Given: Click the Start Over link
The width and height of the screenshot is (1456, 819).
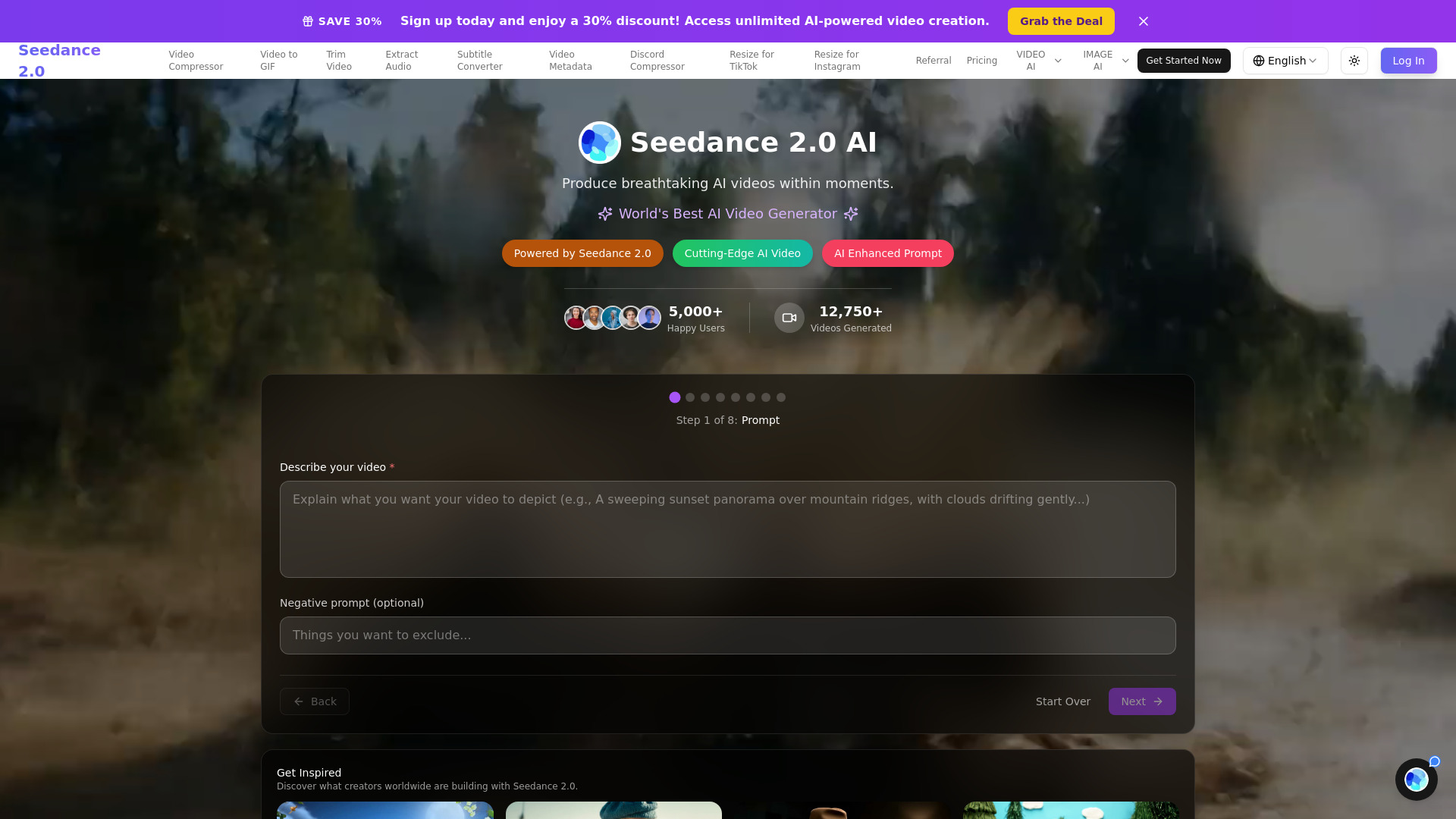Looking at the screenshot, I should (1063, 701).
